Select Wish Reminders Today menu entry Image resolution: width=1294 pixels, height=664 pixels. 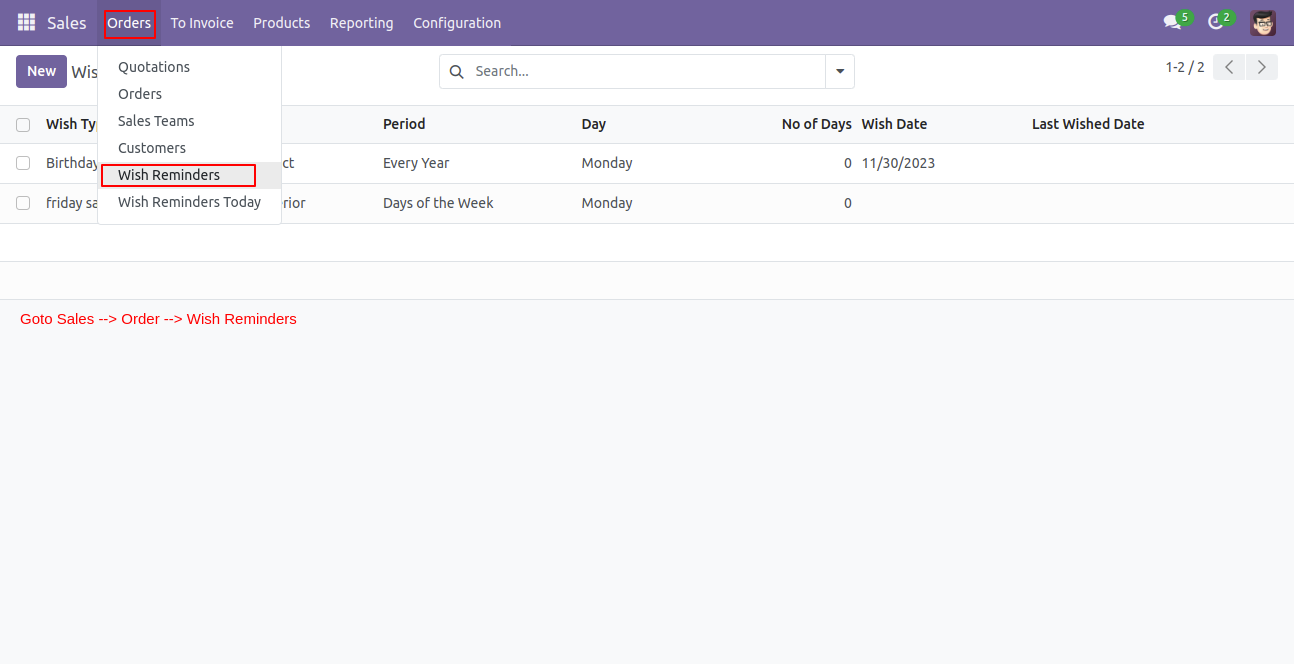[189, 202]
